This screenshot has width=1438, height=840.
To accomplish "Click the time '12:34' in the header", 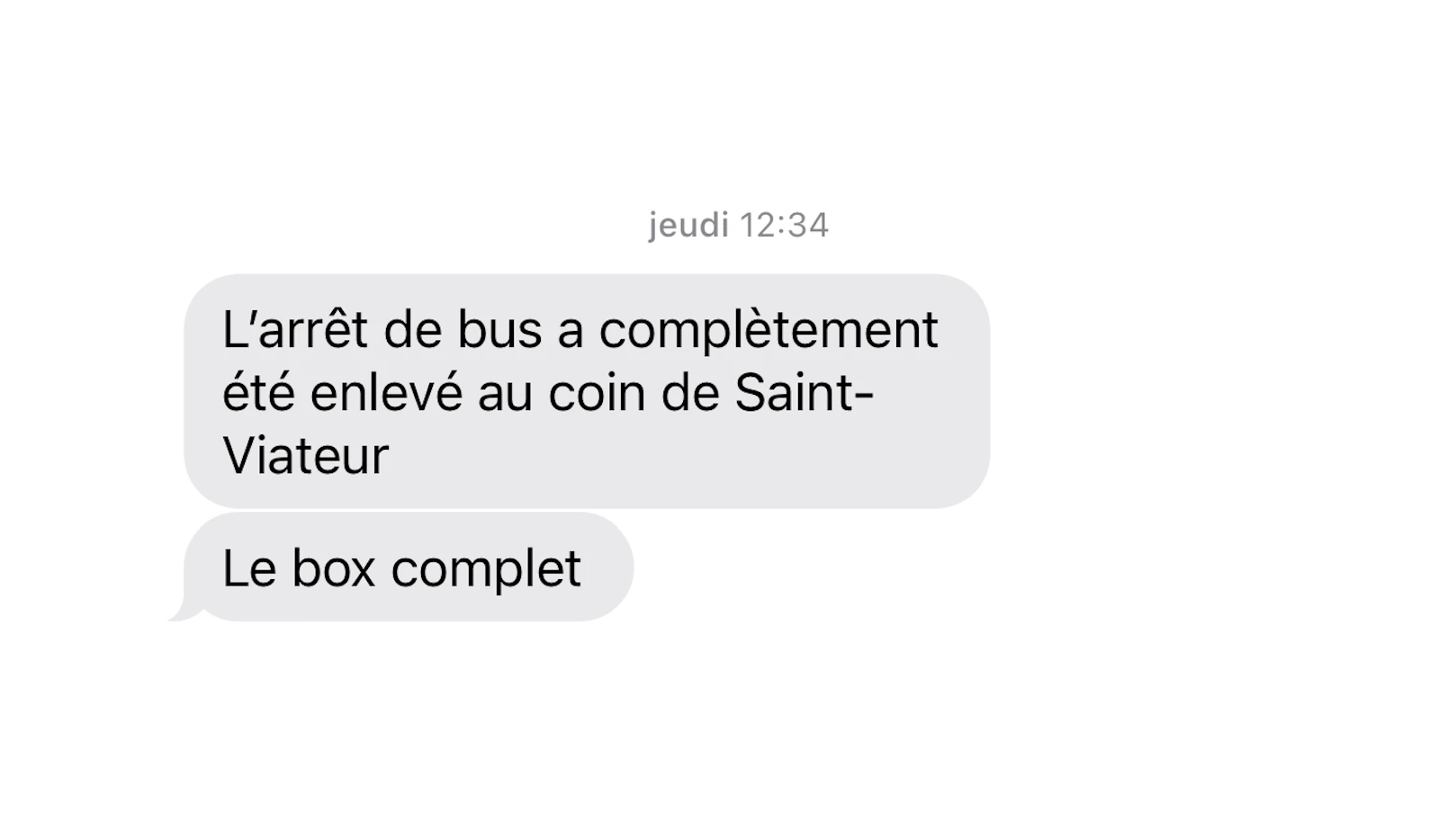I will [x=784, y=225].
